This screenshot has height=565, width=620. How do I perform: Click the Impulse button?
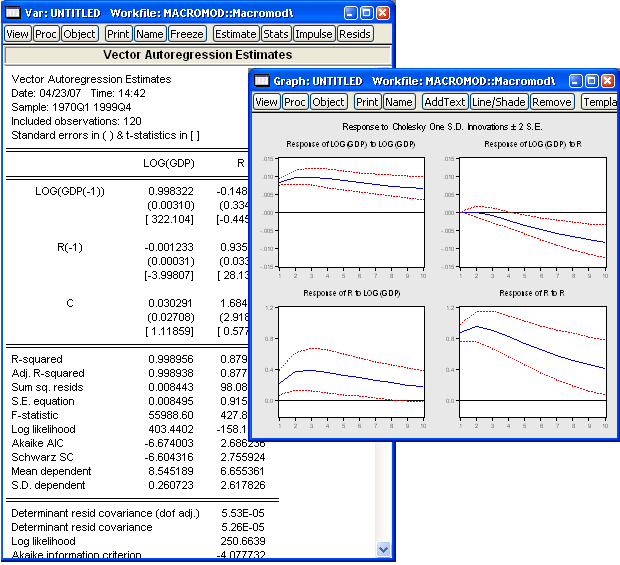314,34
